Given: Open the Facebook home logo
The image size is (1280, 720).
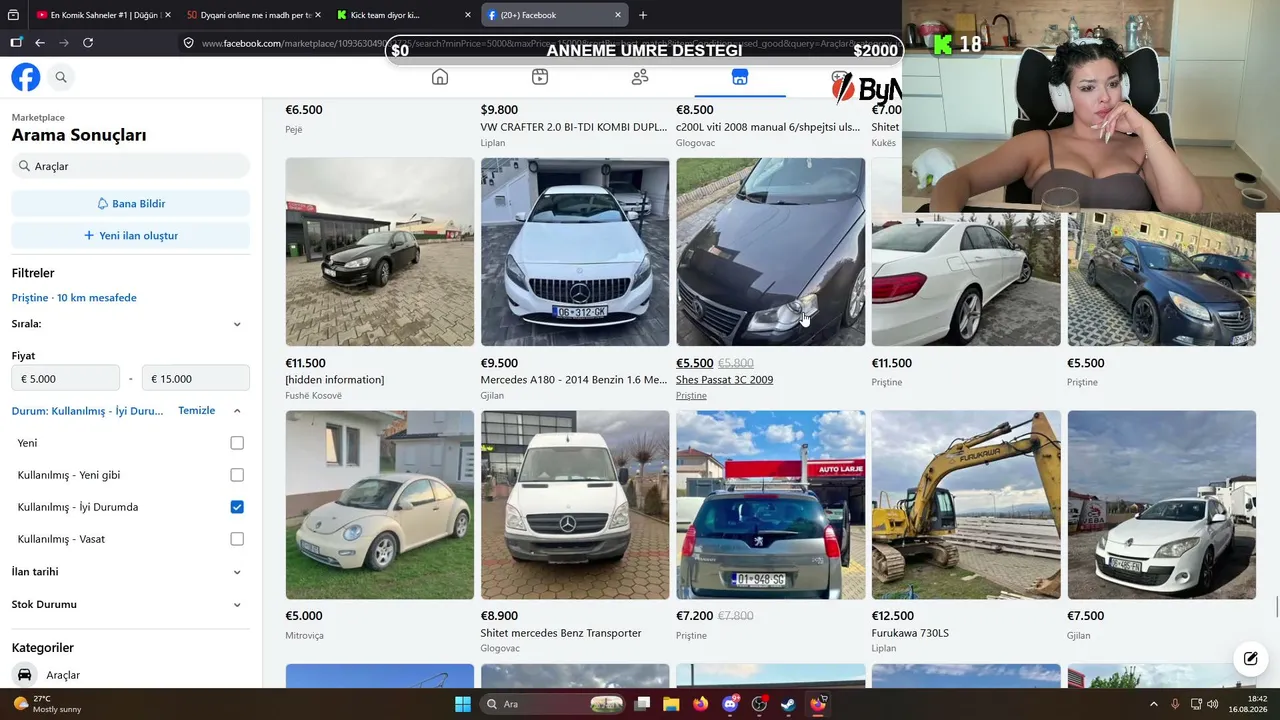Looking at the screenshot, I should 26,77.
